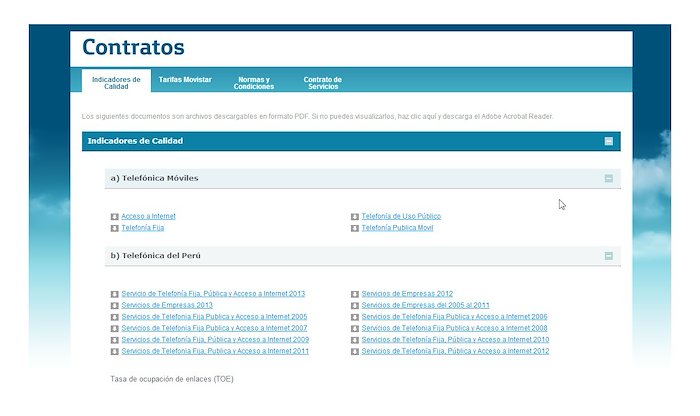Click download icon beside Telefonía Fija
The image size is (700, 416).
[115, 228]
